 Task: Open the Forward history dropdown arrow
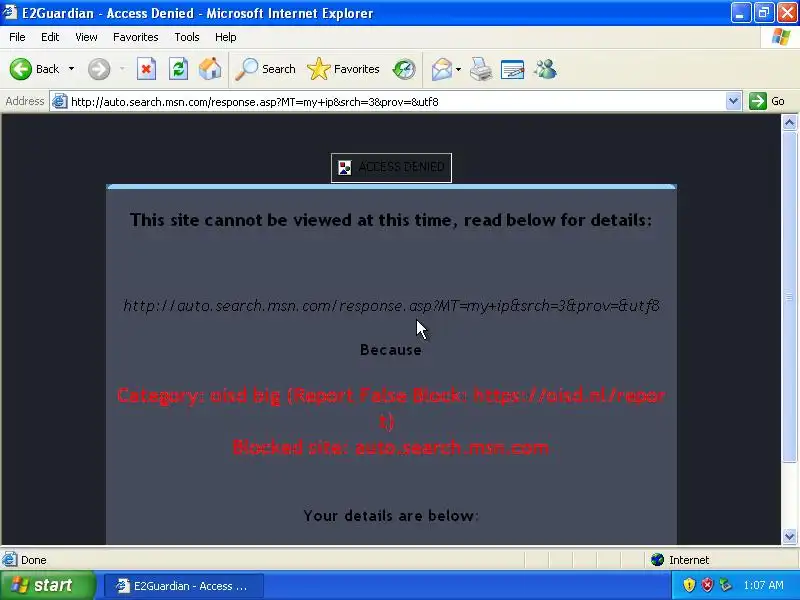coord(122,69)
